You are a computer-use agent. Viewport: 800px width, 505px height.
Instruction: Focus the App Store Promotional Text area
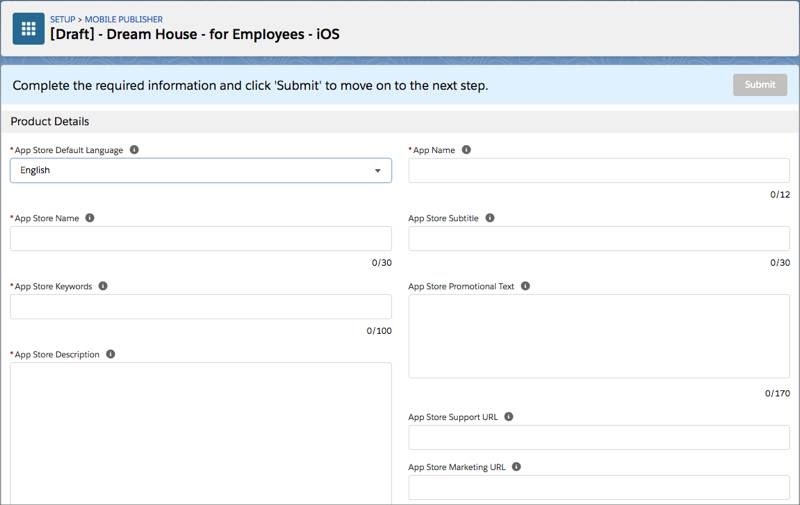coord(598,336)
